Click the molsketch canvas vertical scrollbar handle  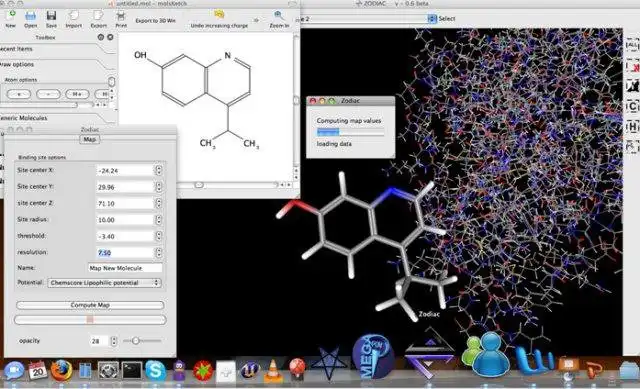point(296,100)
